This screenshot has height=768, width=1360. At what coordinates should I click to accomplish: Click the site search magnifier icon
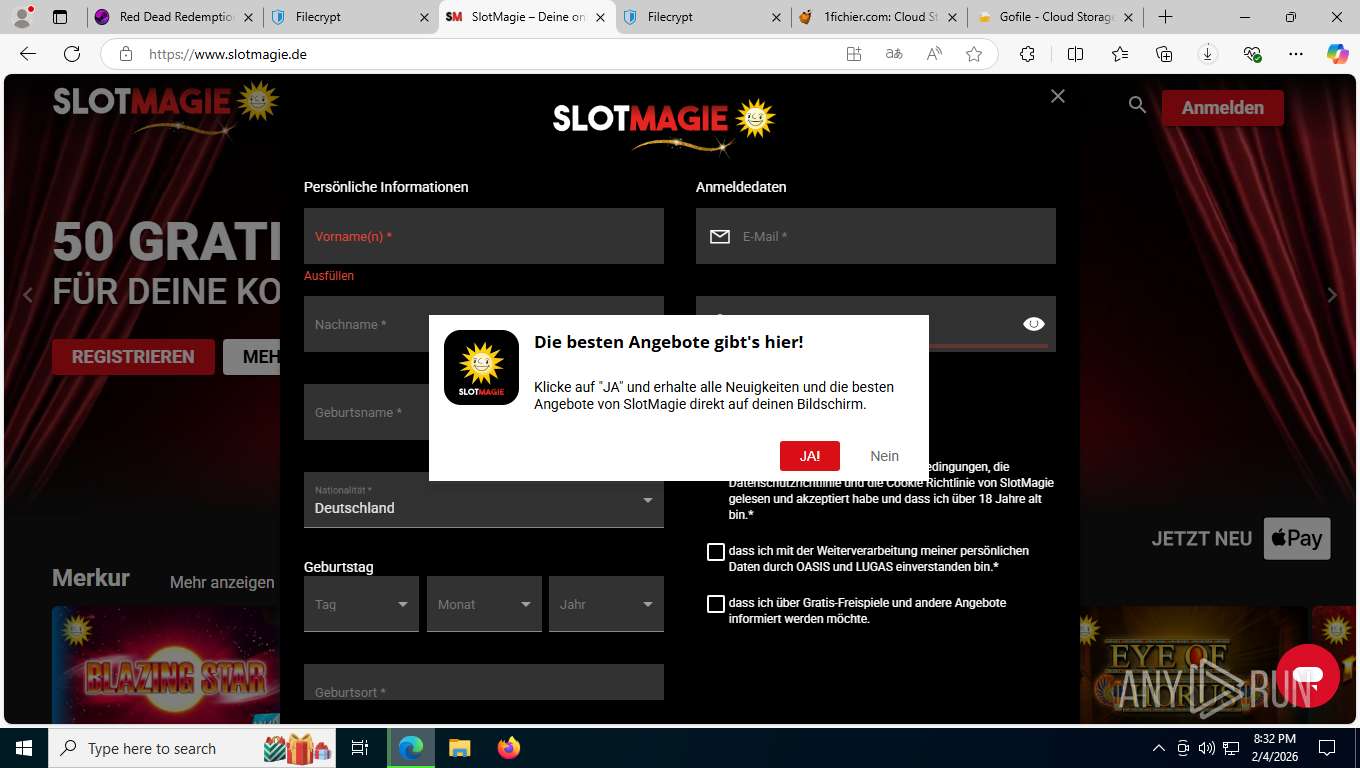pyautogui.click(x=1137, y=104)
